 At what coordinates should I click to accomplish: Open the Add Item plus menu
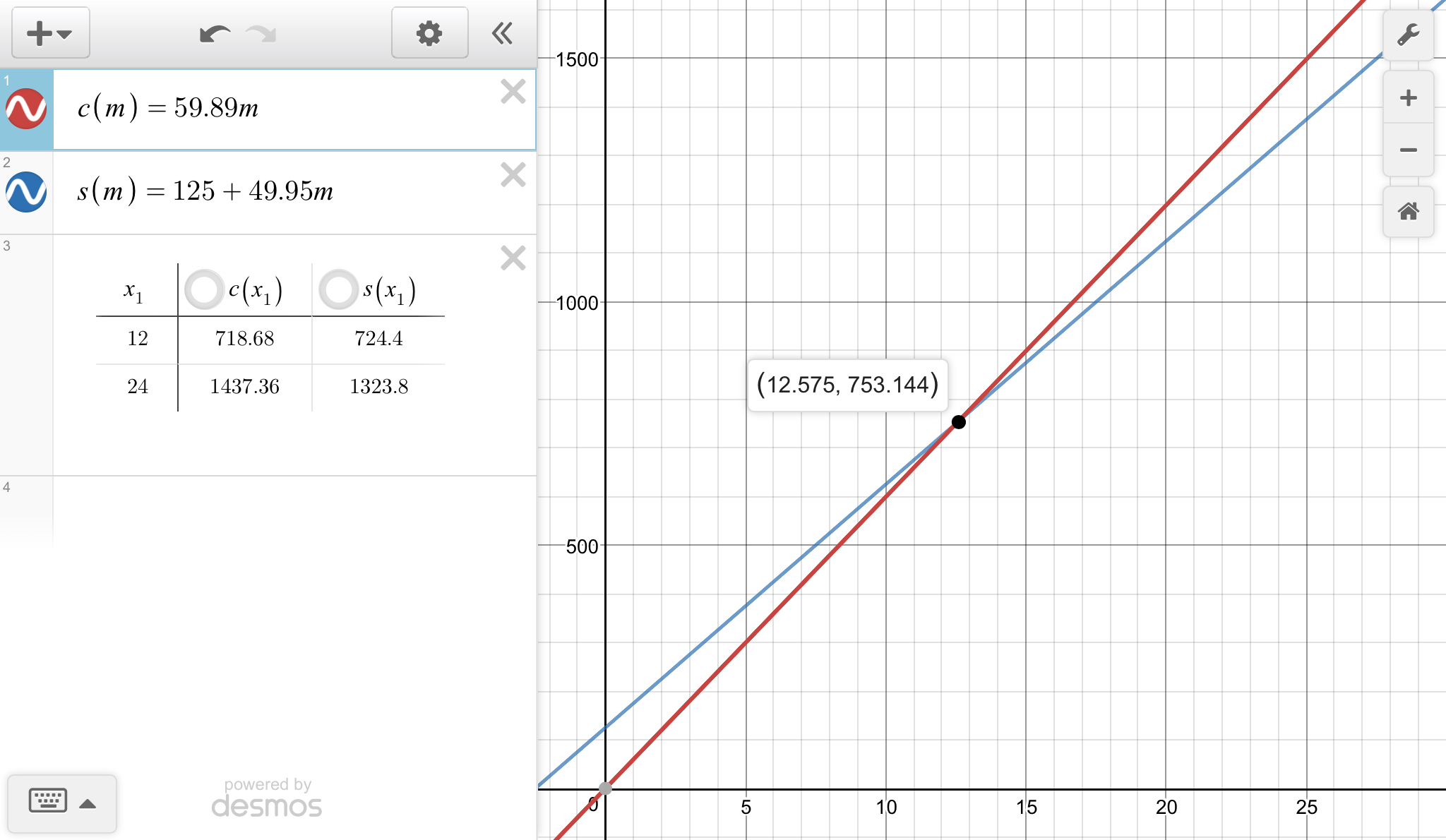(49, 33)
